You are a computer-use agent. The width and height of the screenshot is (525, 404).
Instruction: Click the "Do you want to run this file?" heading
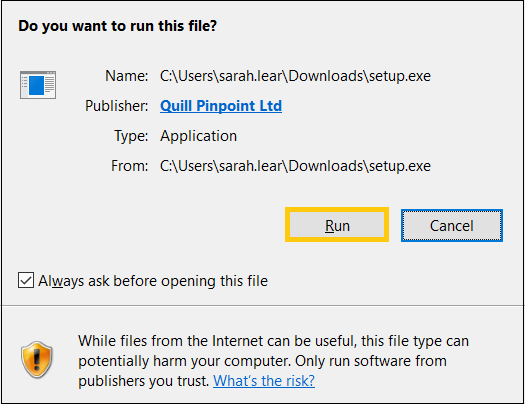tap(118, 26)
